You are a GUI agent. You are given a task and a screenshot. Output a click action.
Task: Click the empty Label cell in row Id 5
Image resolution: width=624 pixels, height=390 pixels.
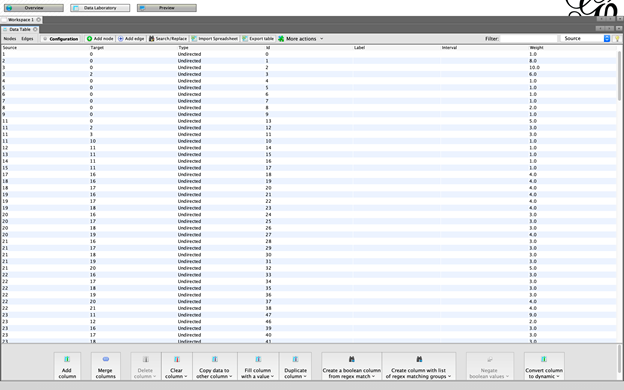point(397,88)
